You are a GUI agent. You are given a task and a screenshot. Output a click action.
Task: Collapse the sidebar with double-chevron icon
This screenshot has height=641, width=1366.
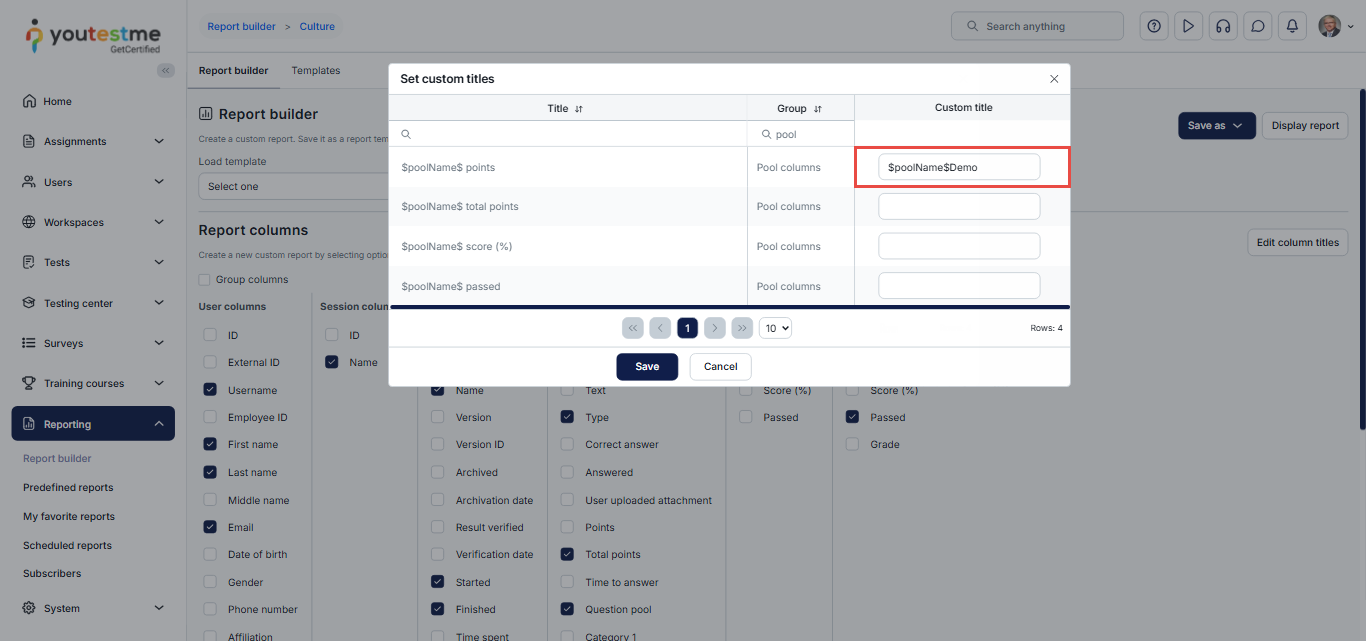click(166, 70)
